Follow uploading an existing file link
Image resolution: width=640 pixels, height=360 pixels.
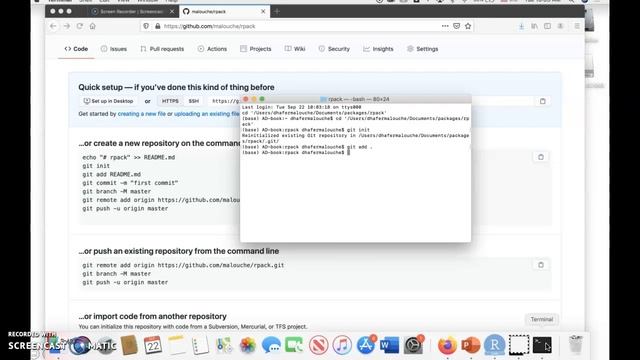click(207, 114)
